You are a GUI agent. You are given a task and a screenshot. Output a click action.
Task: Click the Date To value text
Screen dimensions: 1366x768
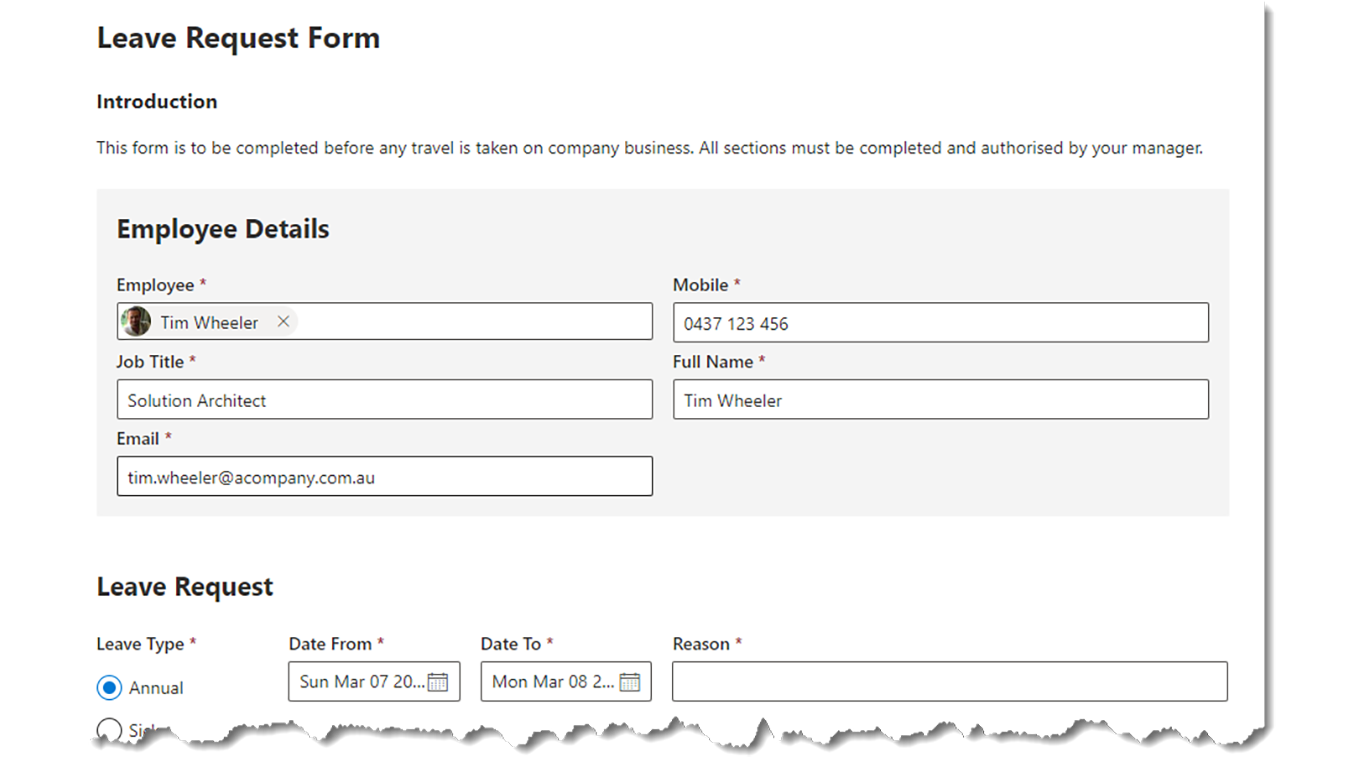[x=553, y=682]
